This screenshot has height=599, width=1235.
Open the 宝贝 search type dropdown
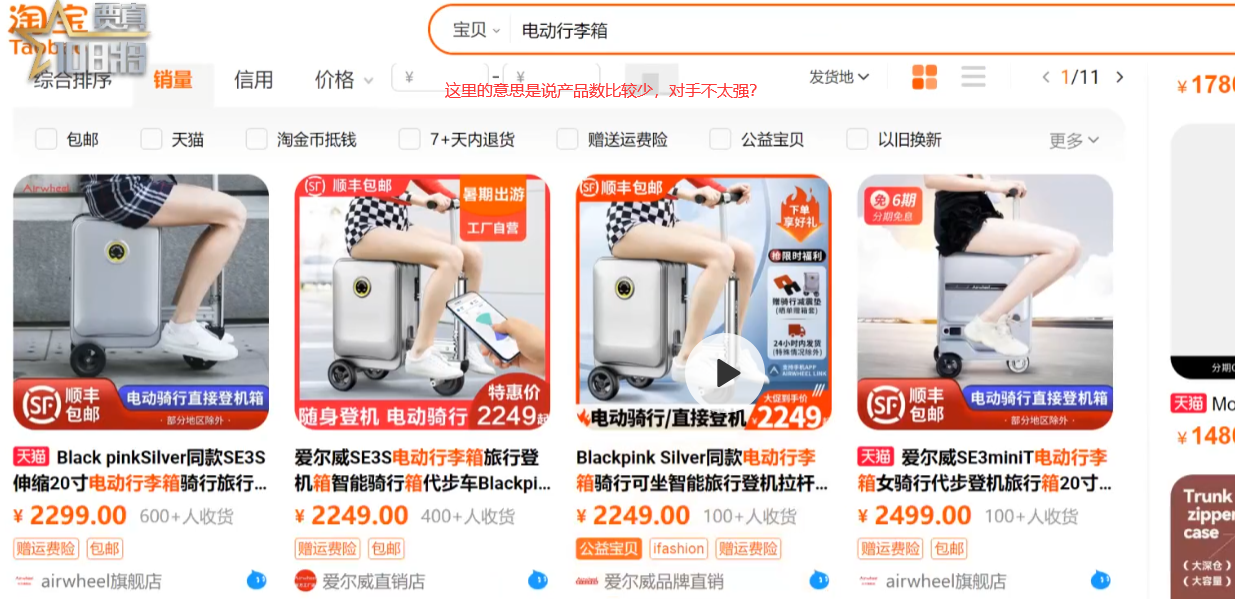click(476, 30)
